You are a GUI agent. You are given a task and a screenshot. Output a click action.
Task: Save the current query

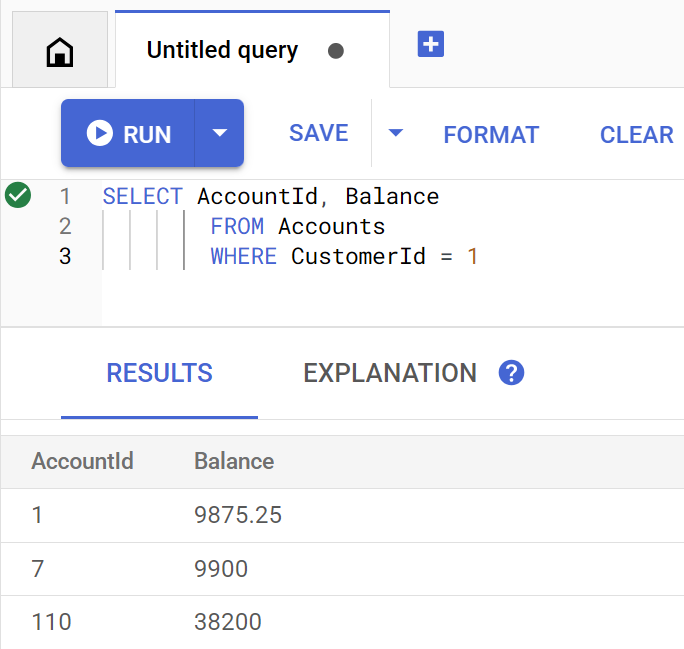(x=318, y=134)
